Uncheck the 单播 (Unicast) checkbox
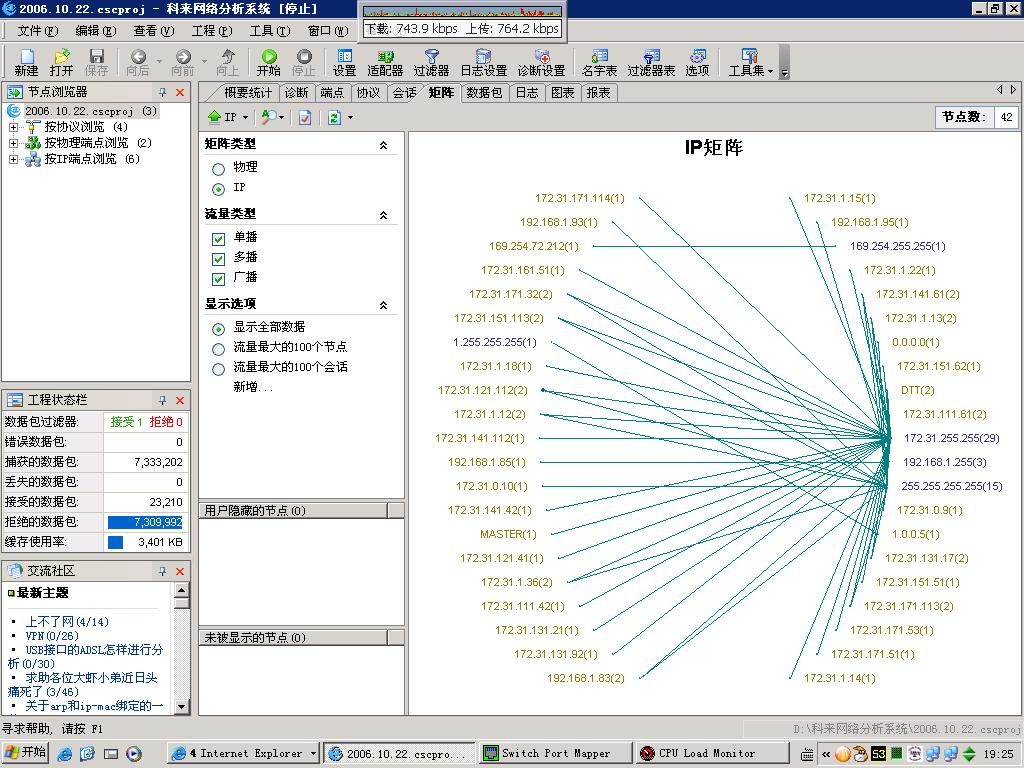Screen dimensions: 1024x768 (218, 238)
